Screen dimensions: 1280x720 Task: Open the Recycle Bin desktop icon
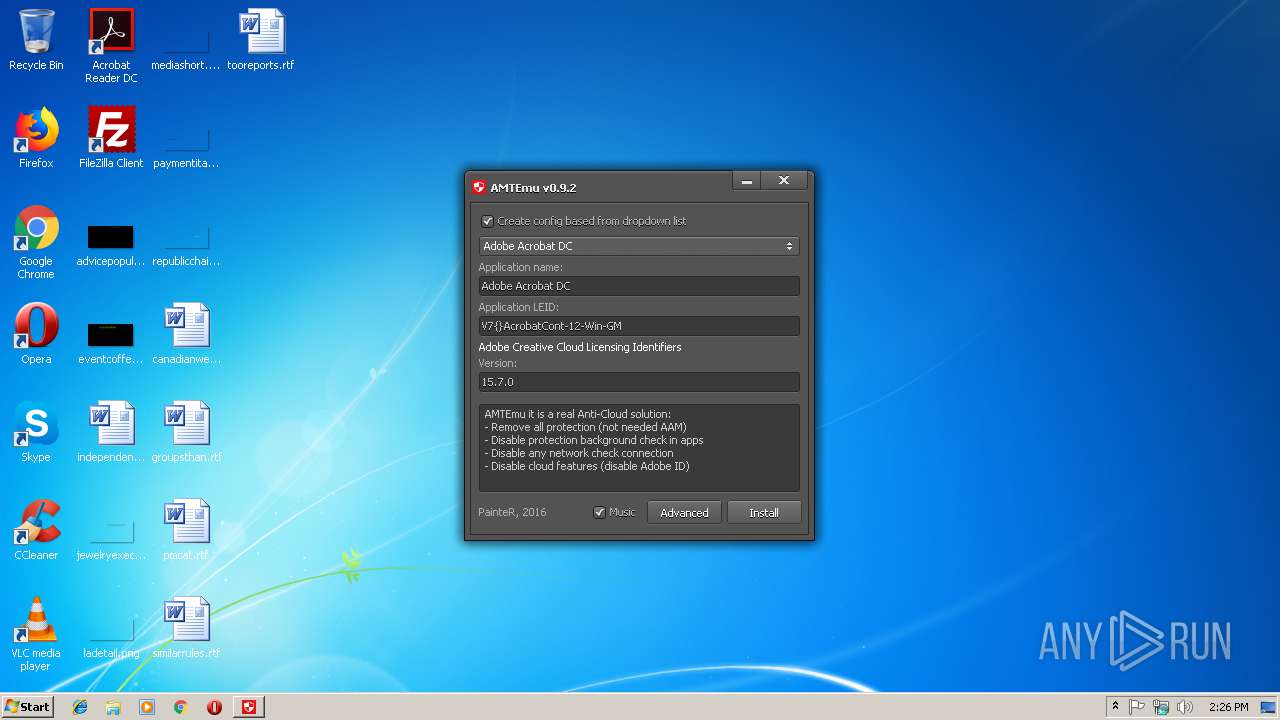click(36, 41)
